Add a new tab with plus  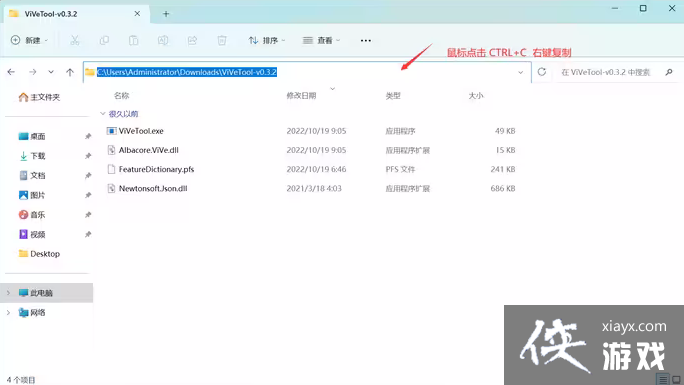click(x=166, y=14)
